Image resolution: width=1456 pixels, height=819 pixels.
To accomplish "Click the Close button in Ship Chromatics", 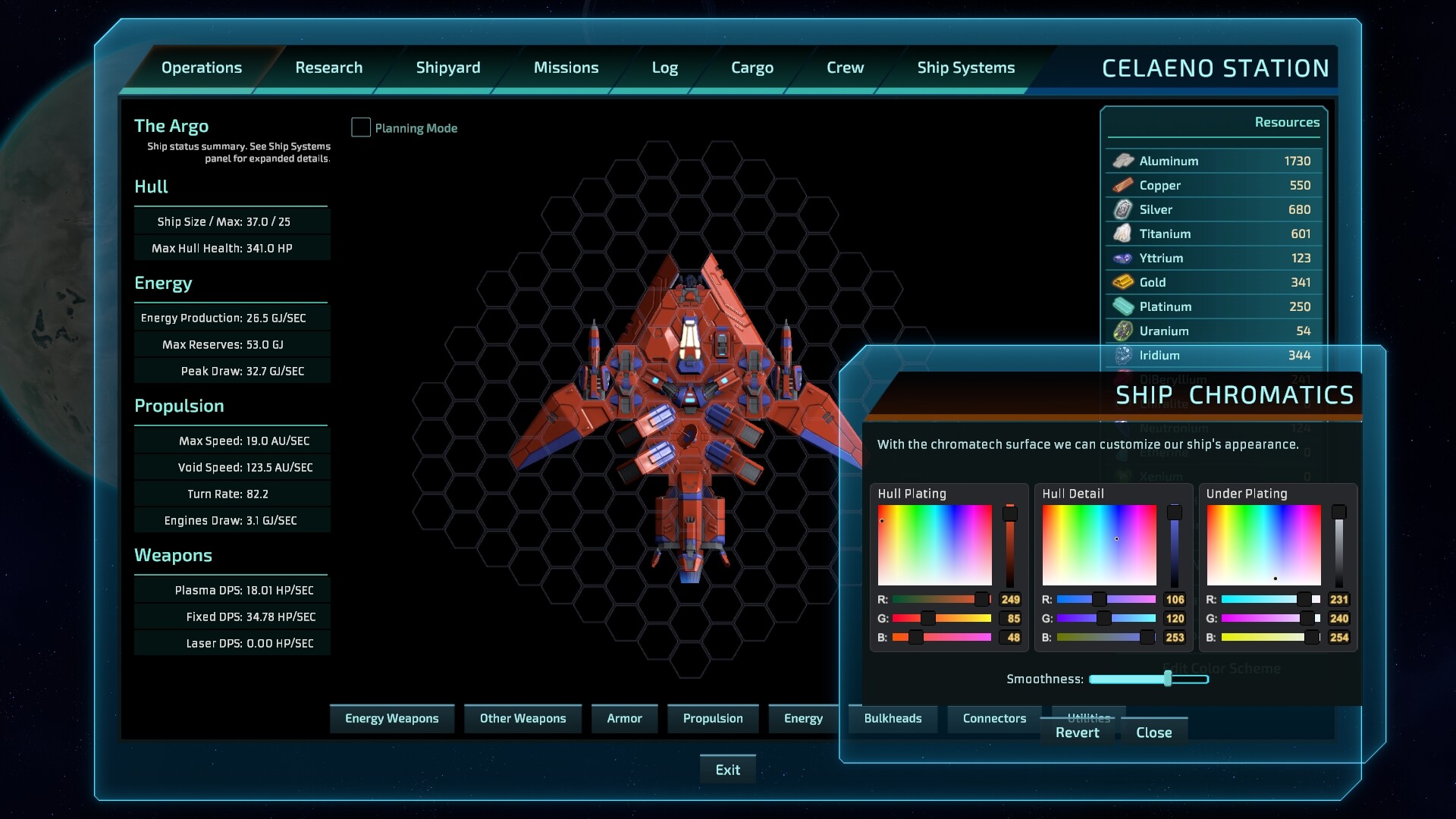I will [x=1153, y=731].
